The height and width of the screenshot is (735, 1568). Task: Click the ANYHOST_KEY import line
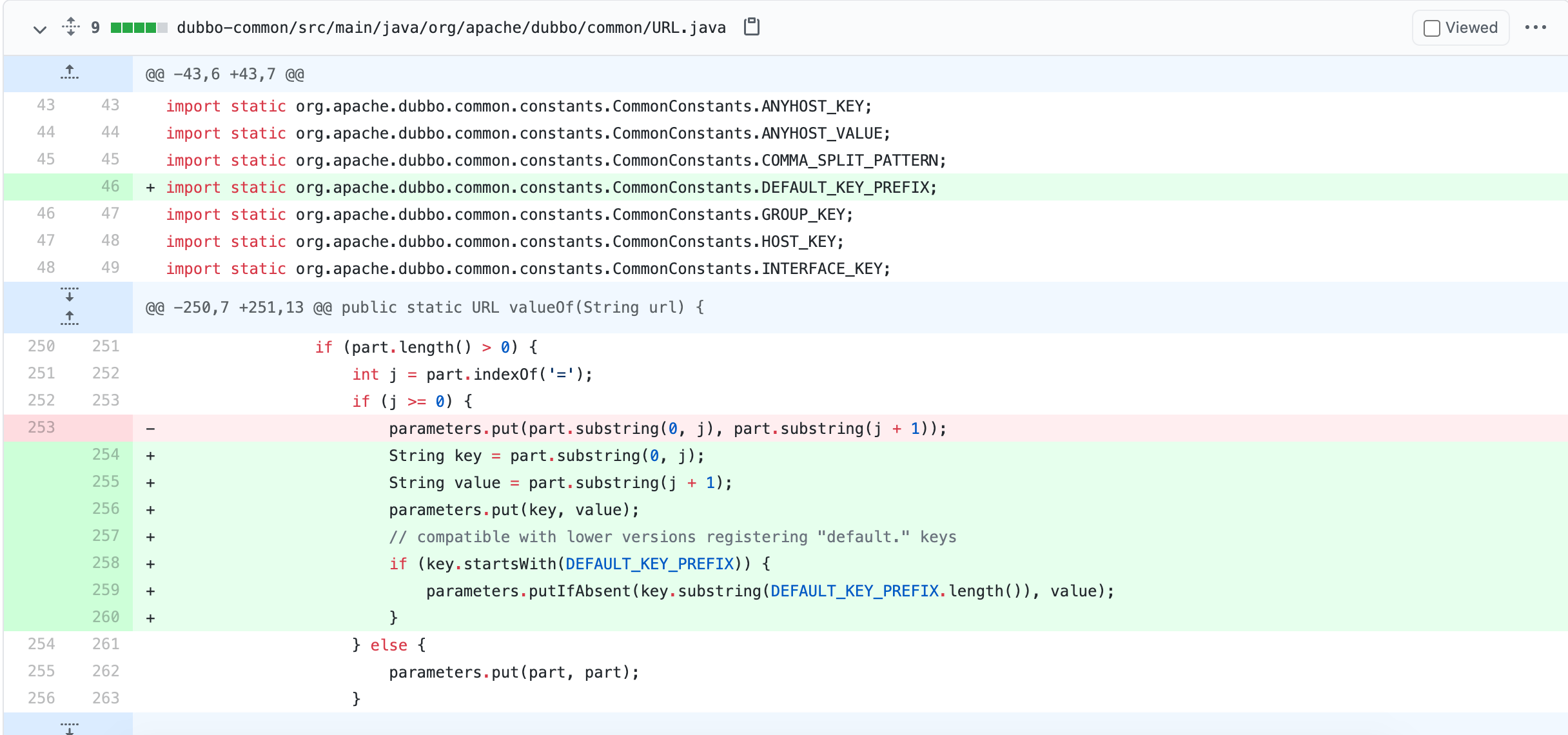pyautogui.click(x=519, y=106)
